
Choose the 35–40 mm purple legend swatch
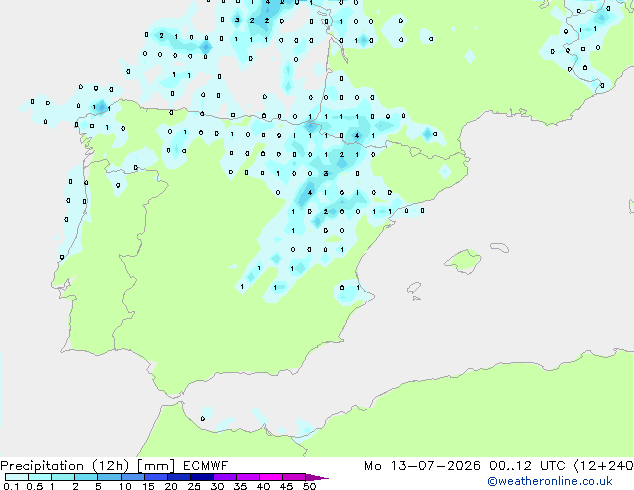click(x=248, y=477)
